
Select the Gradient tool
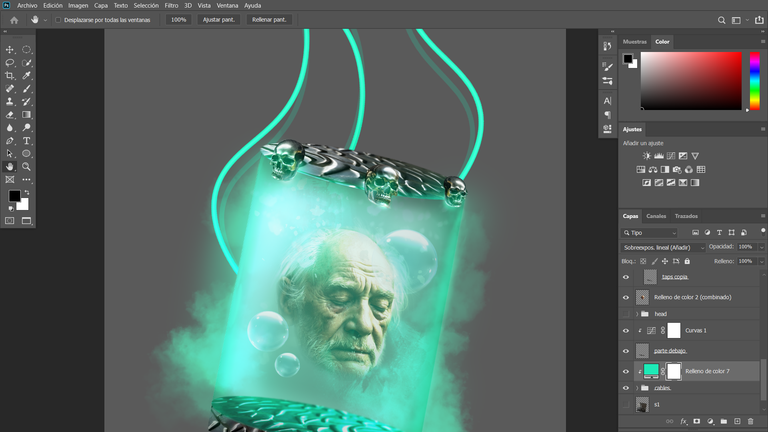pyautogui.click(x=26, y=115)
